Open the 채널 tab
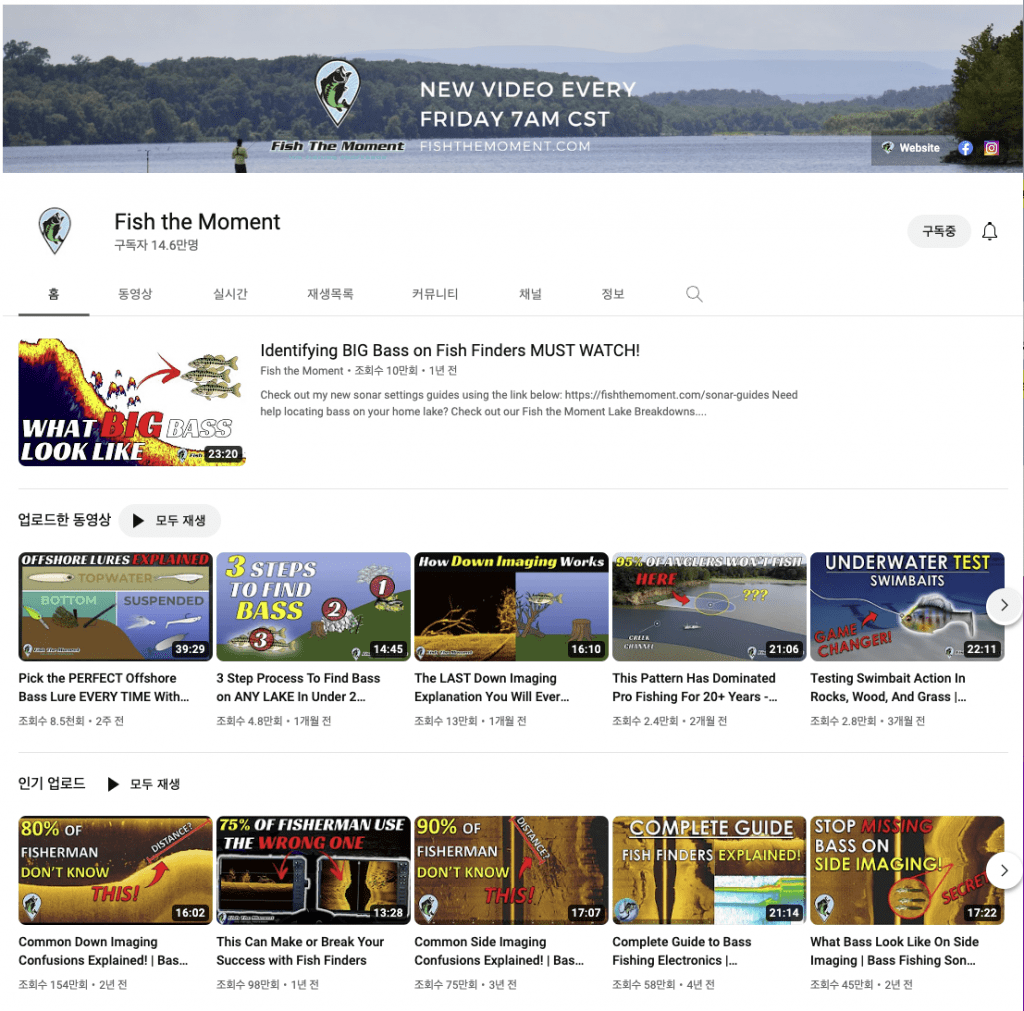1024x1011 pixels. (x=530, y=294)
